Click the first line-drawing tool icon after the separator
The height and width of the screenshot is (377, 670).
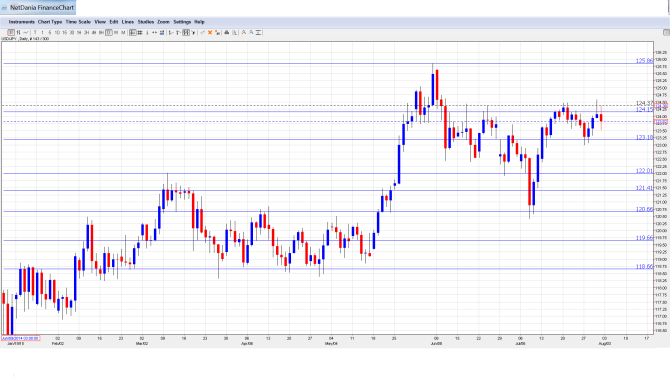[171, 32]
